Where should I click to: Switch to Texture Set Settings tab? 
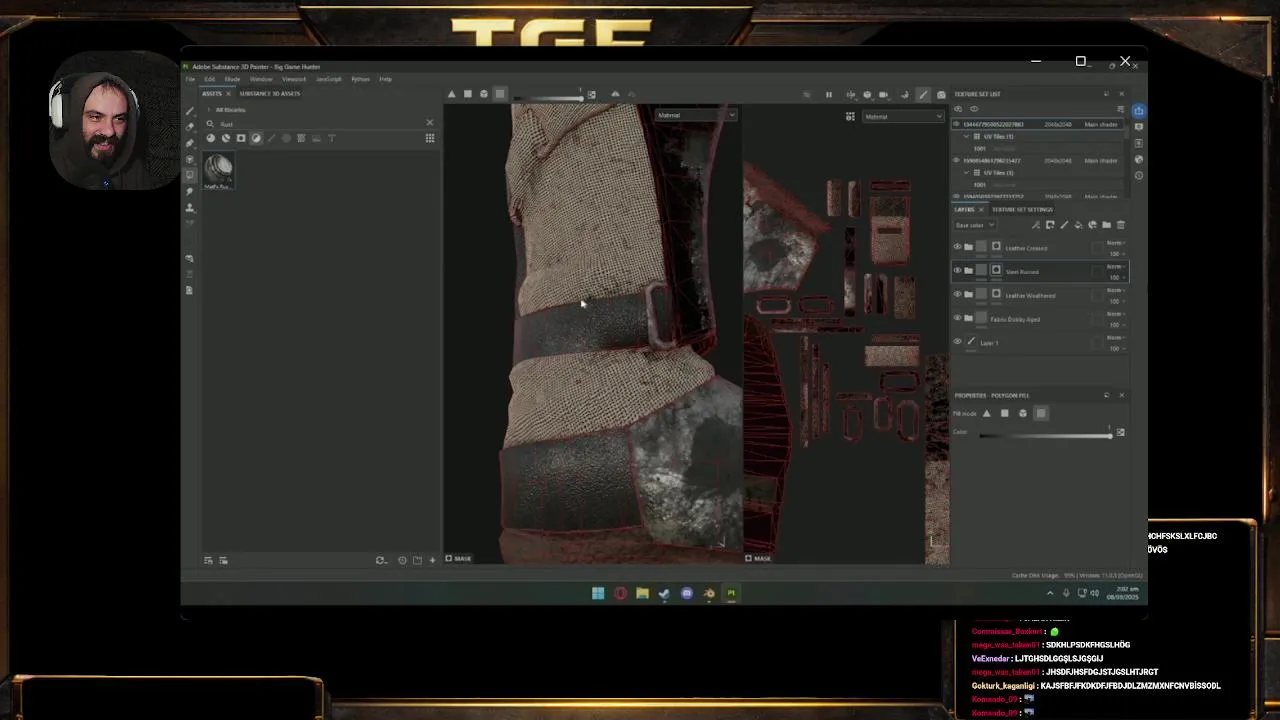point(1022,209)
